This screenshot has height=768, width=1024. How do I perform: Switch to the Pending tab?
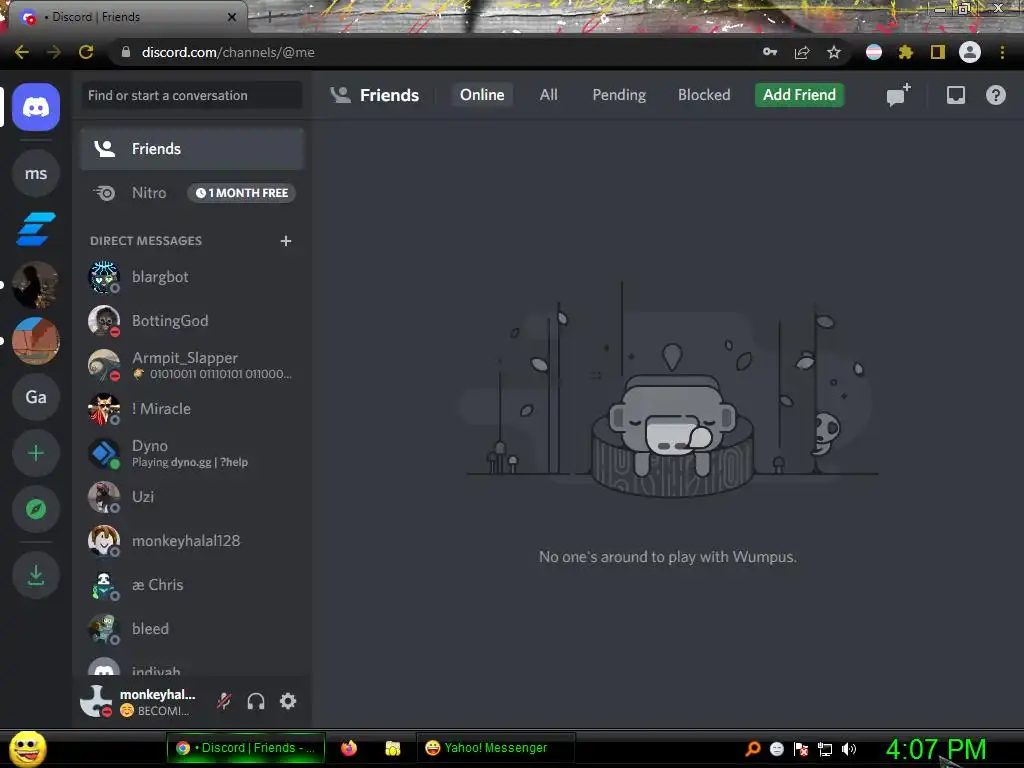tap(619, 95)
